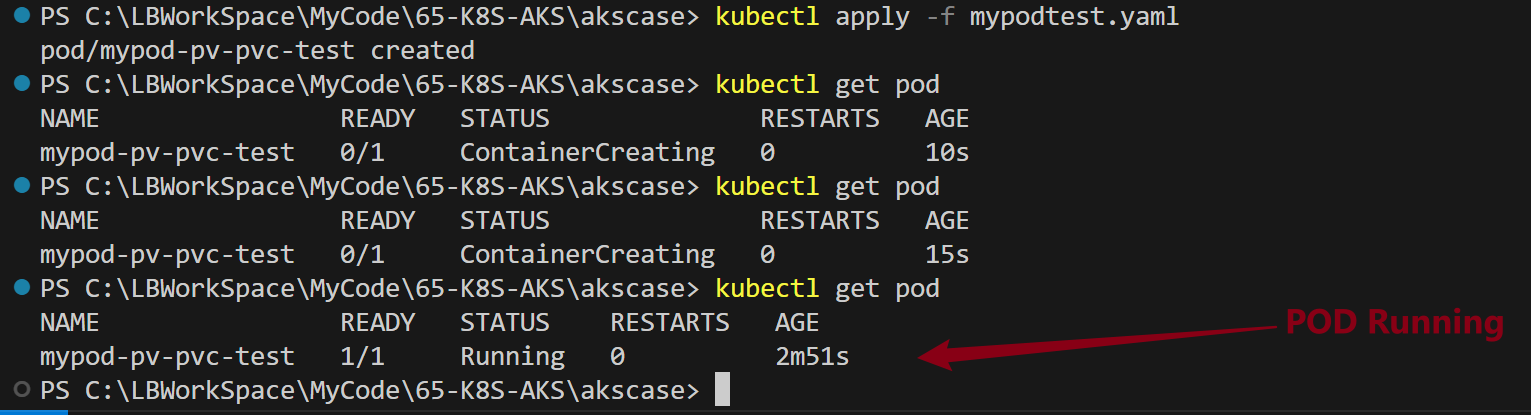This screenshot has height=415, width=1531.
Task: Click the blue dot beside kubectl apply command
Action: pos(22,17)
